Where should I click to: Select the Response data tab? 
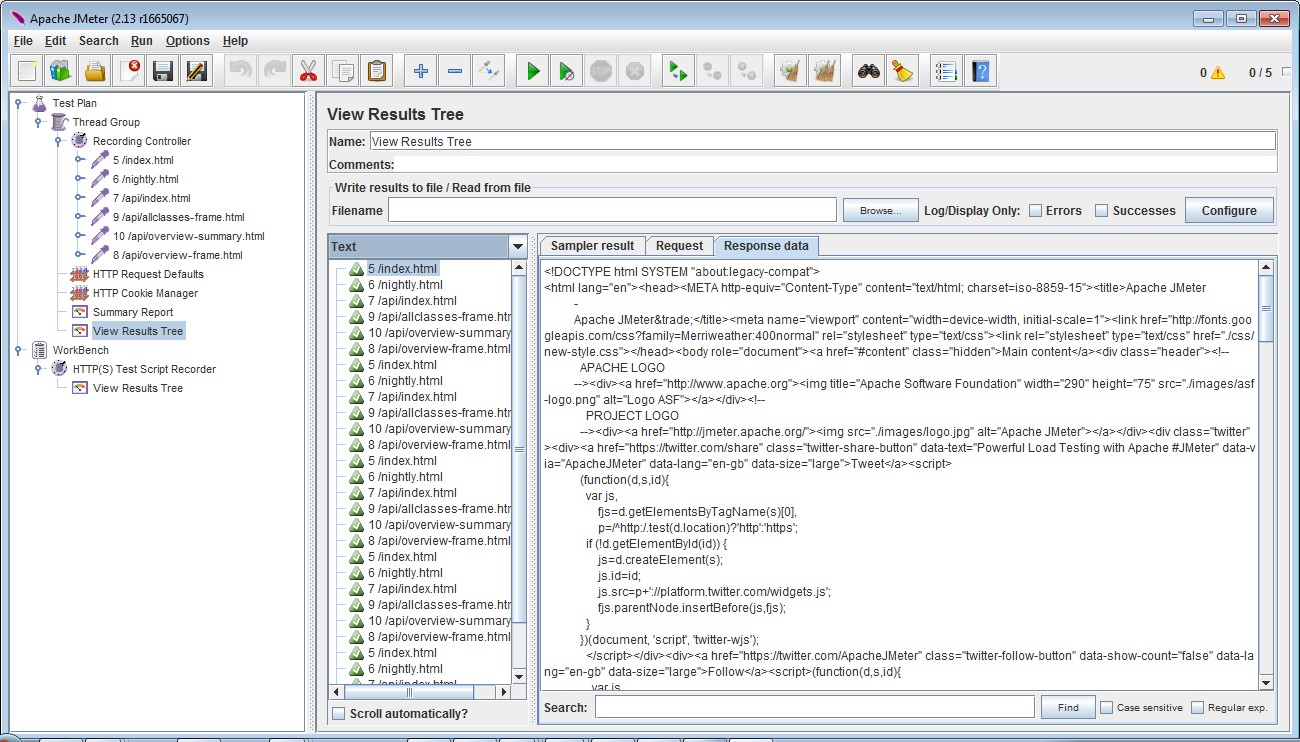point(766,246)
